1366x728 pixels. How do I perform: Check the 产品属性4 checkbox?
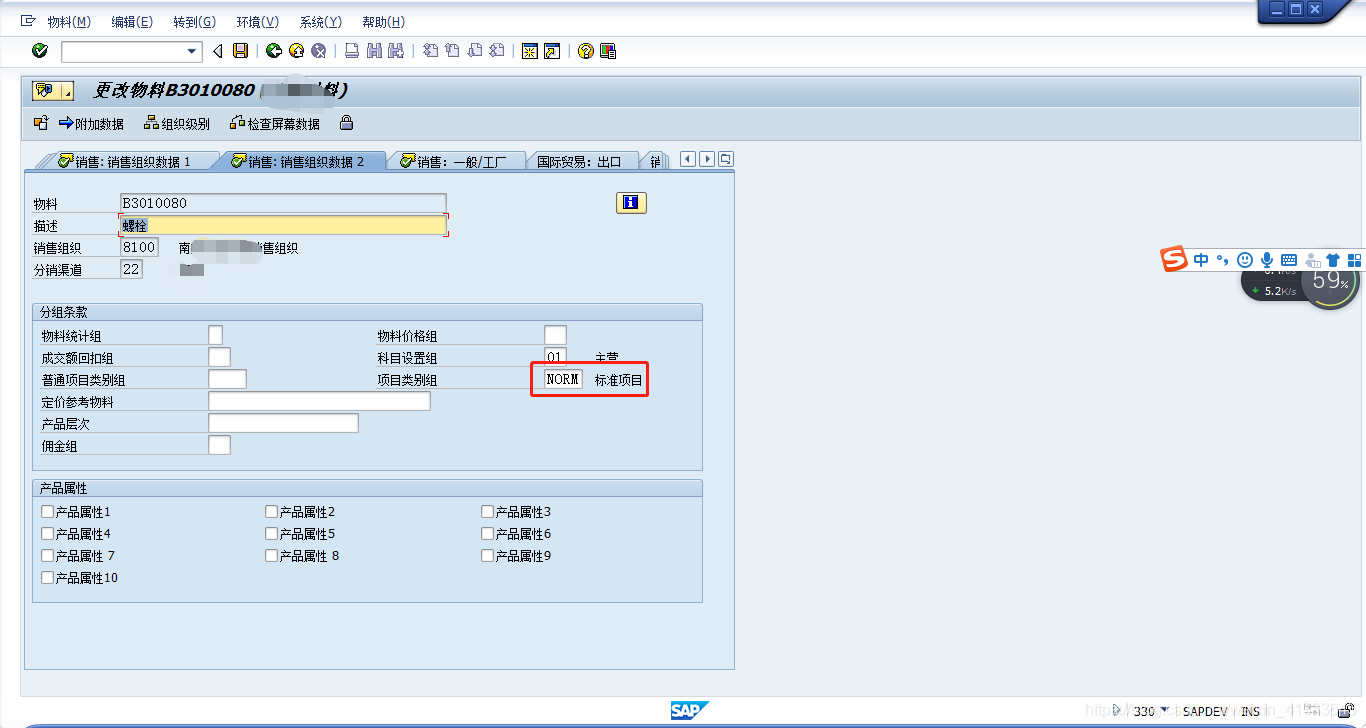[x=48, y=533]
